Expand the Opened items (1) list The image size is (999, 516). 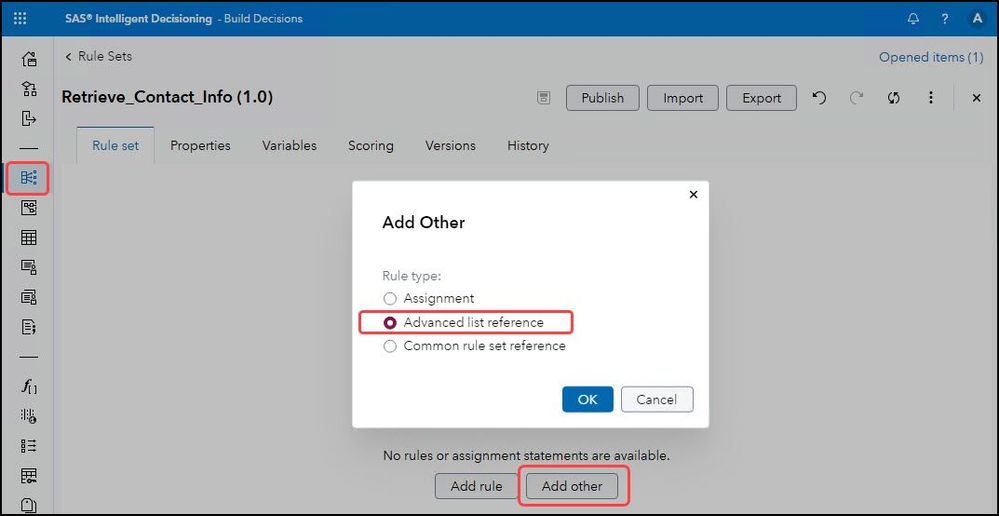(930, 57)
